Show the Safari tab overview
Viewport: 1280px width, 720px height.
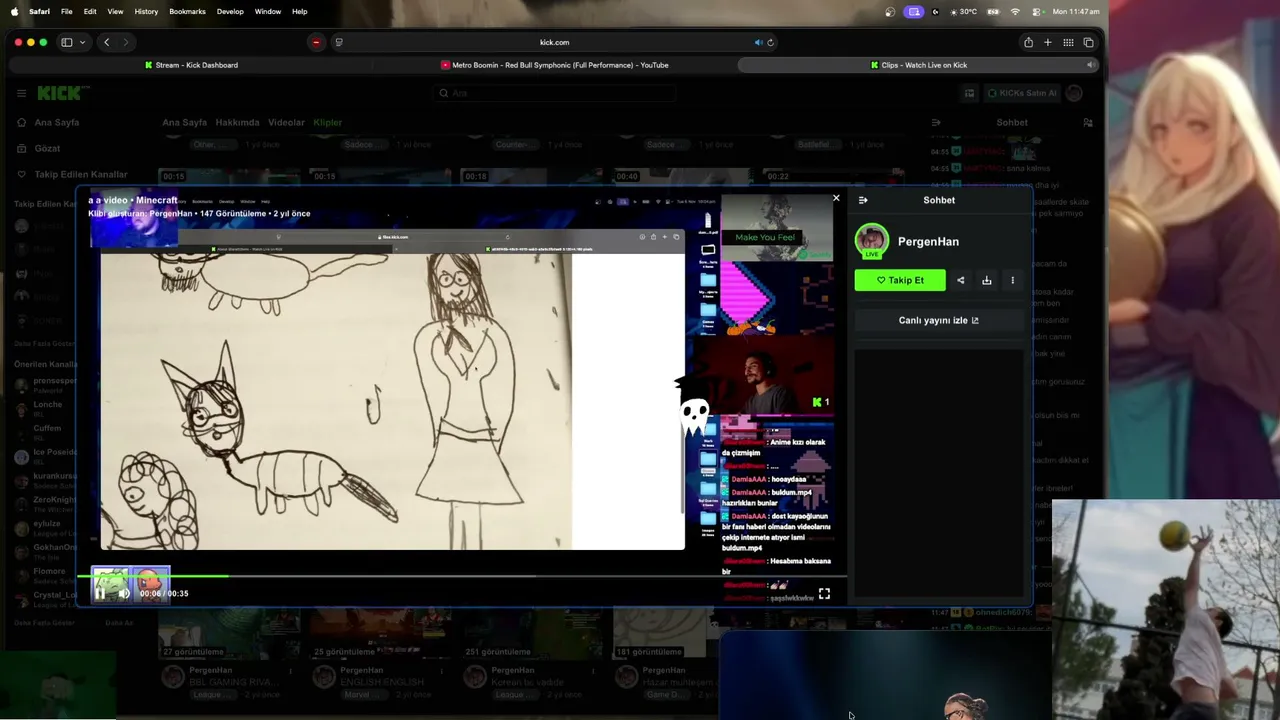pyautogui.click(x=1088, y=42)
